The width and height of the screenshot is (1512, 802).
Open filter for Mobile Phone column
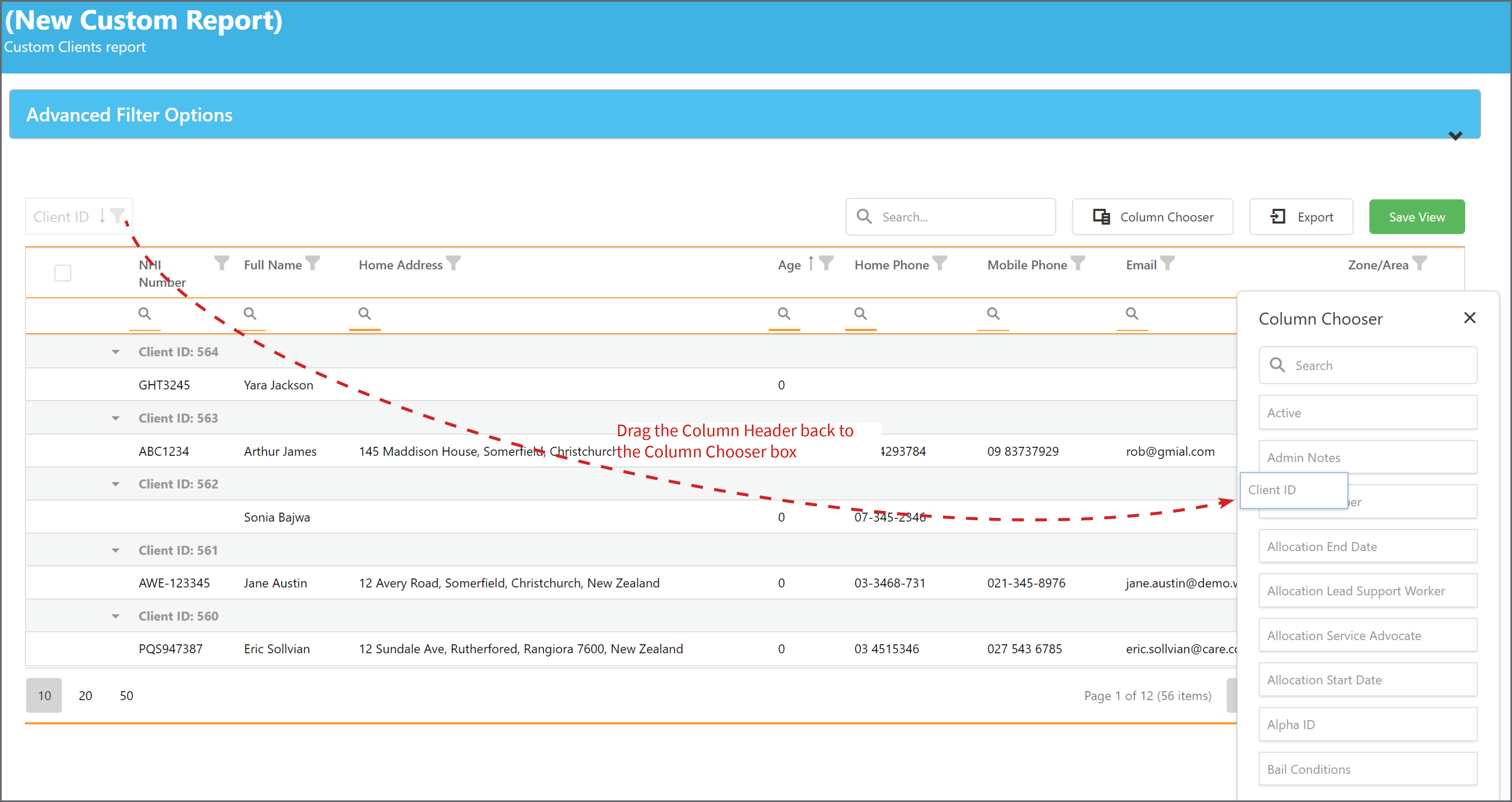pyautogui.click(x=1078, y=263)
